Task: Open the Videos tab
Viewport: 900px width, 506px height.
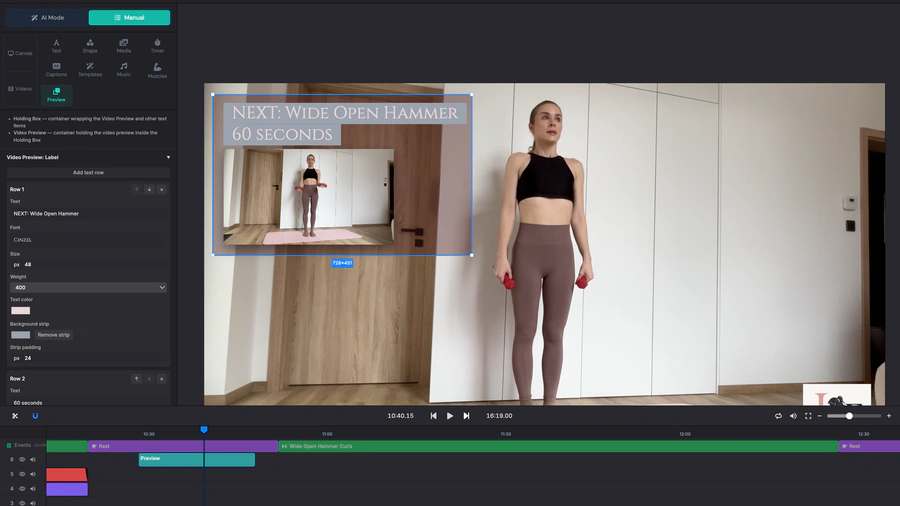Action: [20, 89]
